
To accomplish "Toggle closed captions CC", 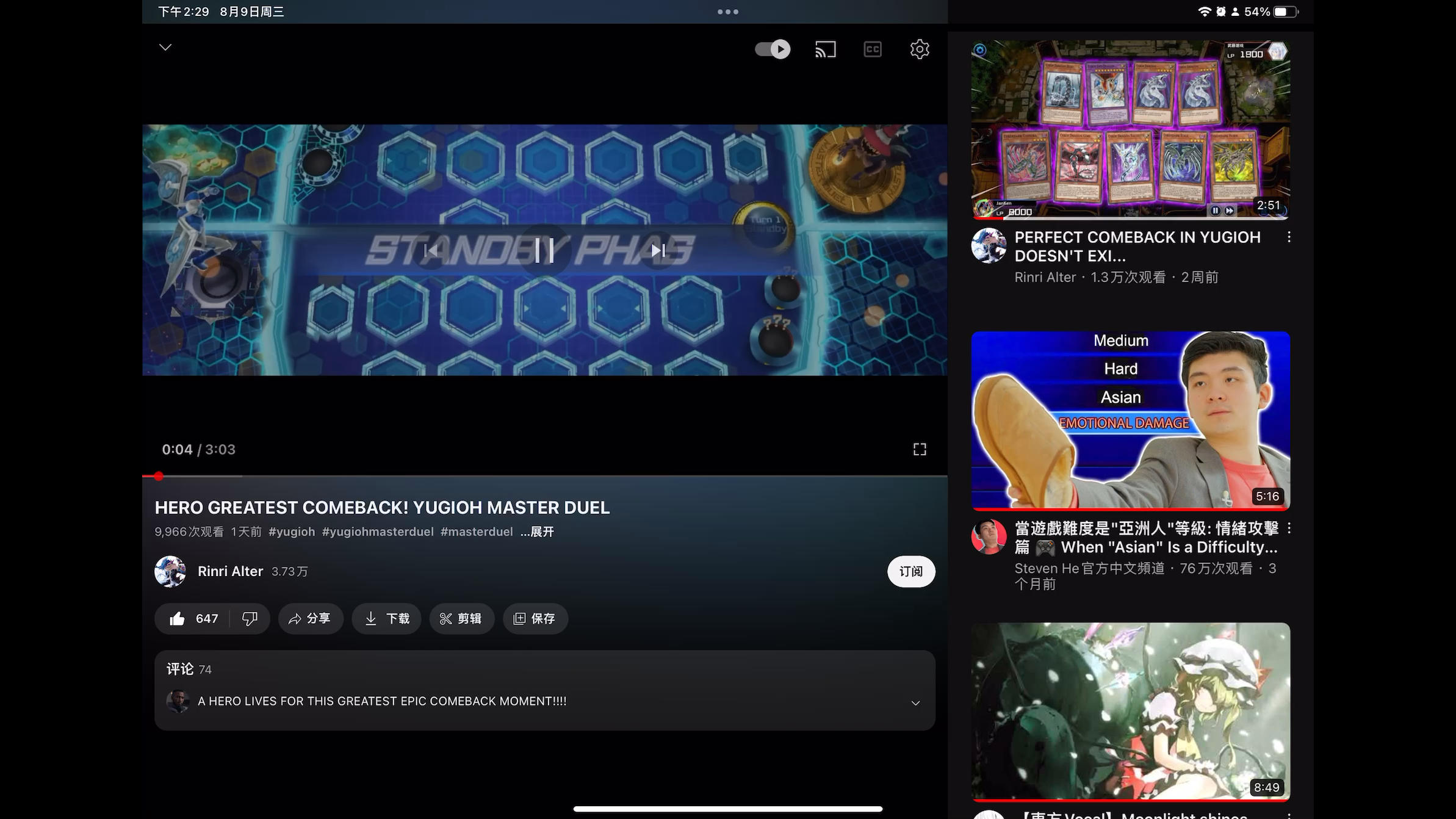I will [x=872, y=49].
